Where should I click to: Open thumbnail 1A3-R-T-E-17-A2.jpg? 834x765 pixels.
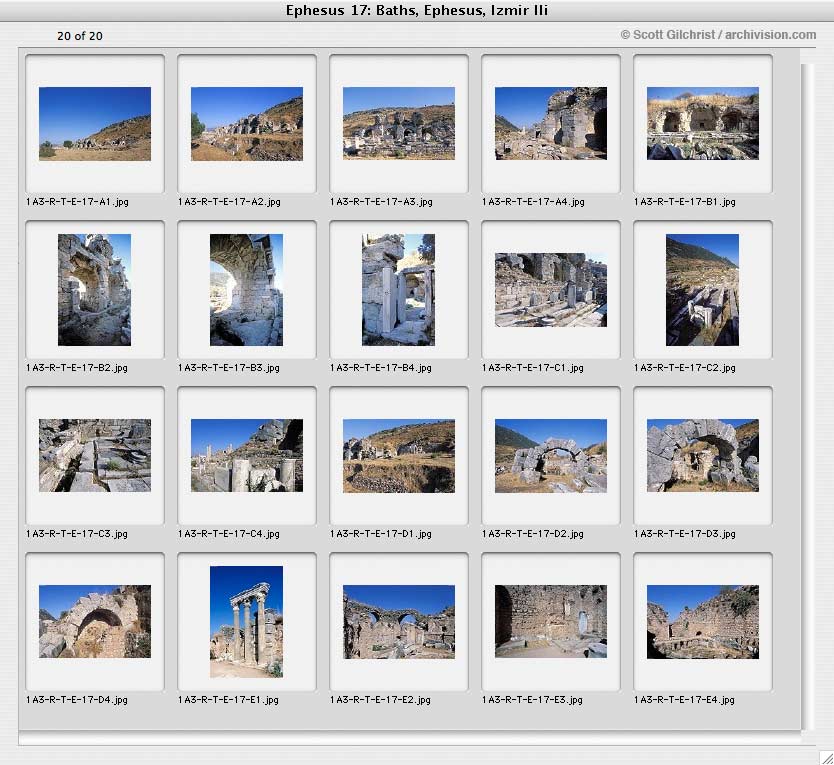247,124
